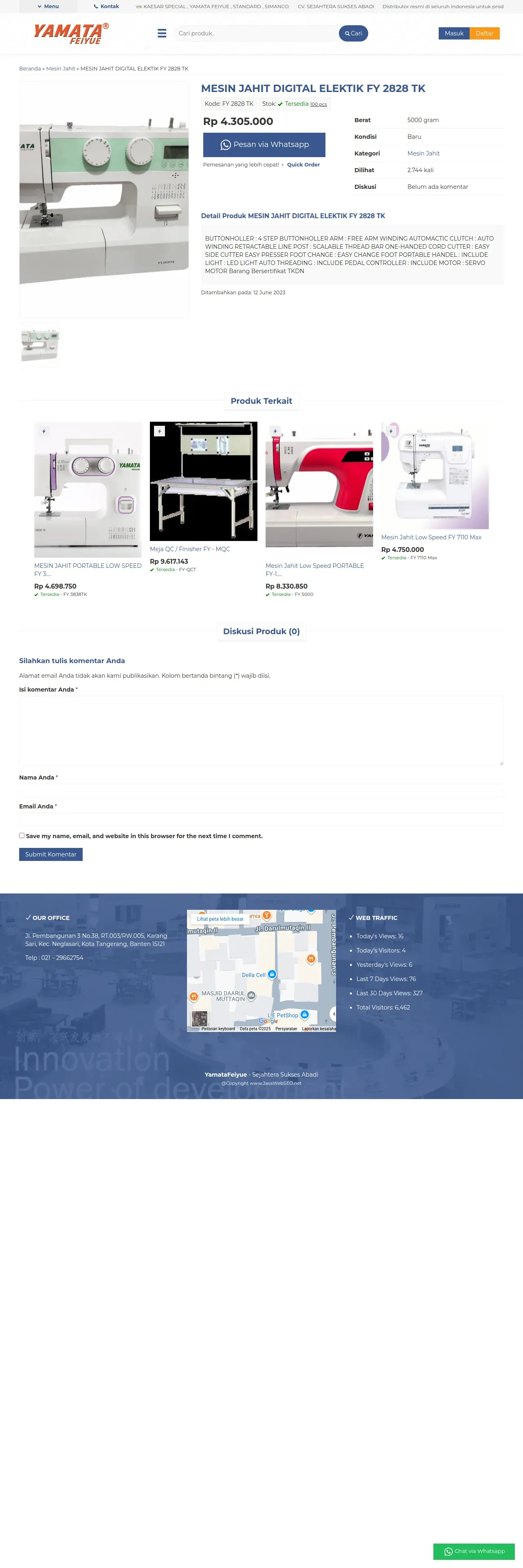This screenshot has width=523, height=1568.
Task: Go to Beranda breadcrumb
Action: 30,69
